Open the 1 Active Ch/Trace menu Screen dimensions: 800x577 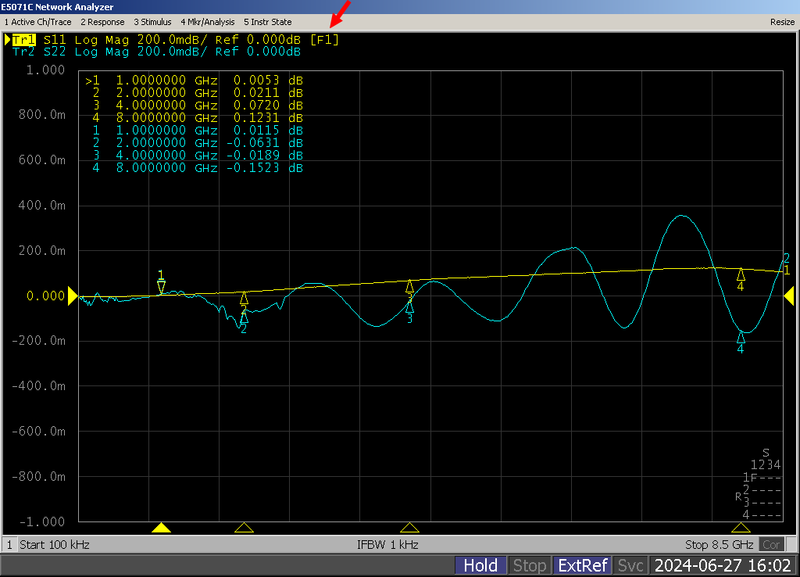(38, 21)
